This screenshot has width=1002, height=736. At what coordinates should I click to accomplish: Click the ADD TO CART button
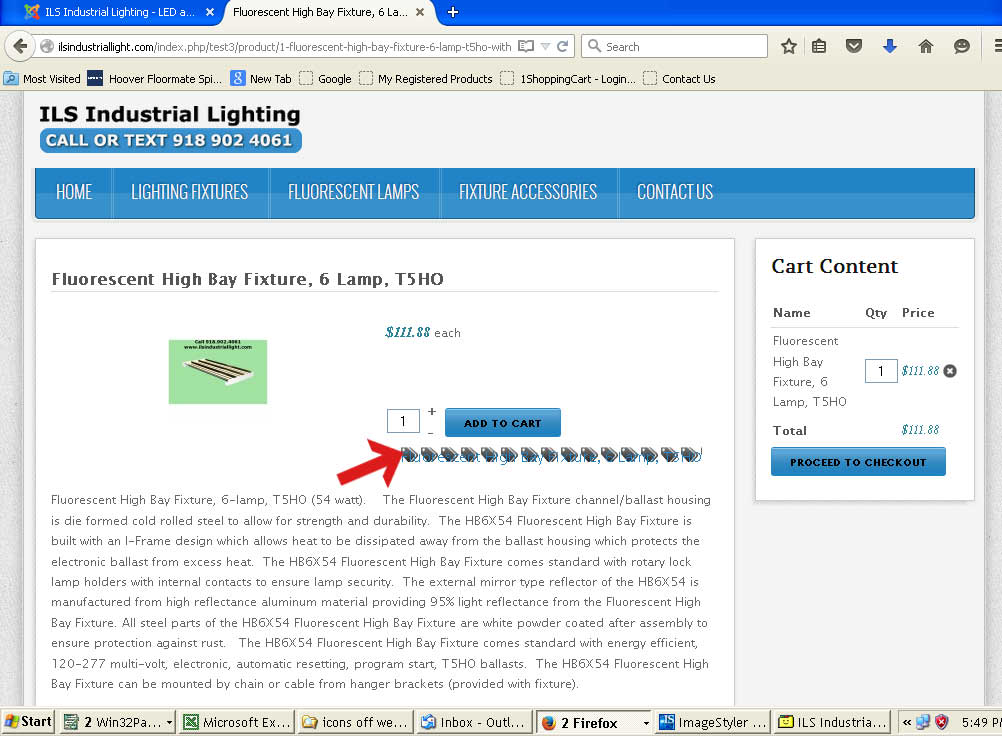[502, 422]
